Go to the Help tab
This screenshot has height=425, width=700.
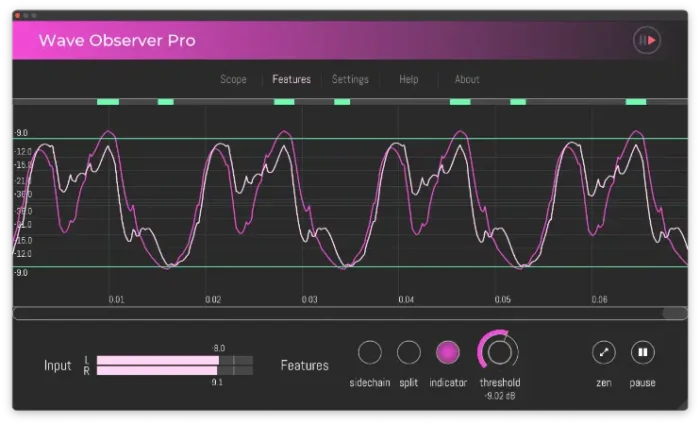[x=409, y=79]
